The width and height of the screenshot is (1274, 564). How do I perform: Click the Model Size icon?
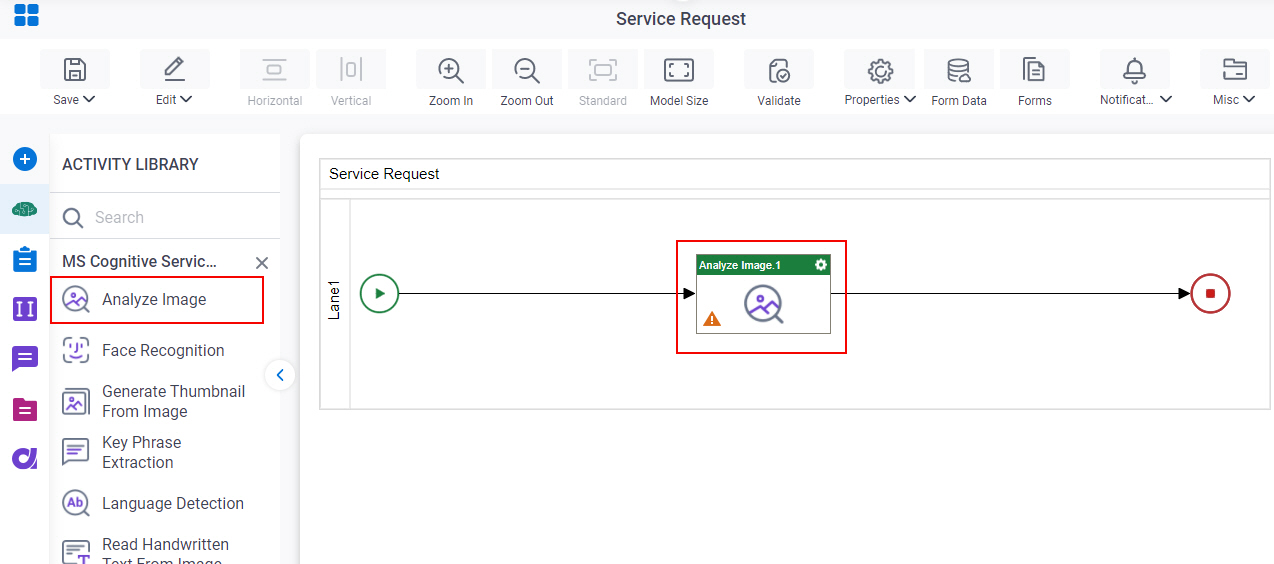tap(679, 69)
